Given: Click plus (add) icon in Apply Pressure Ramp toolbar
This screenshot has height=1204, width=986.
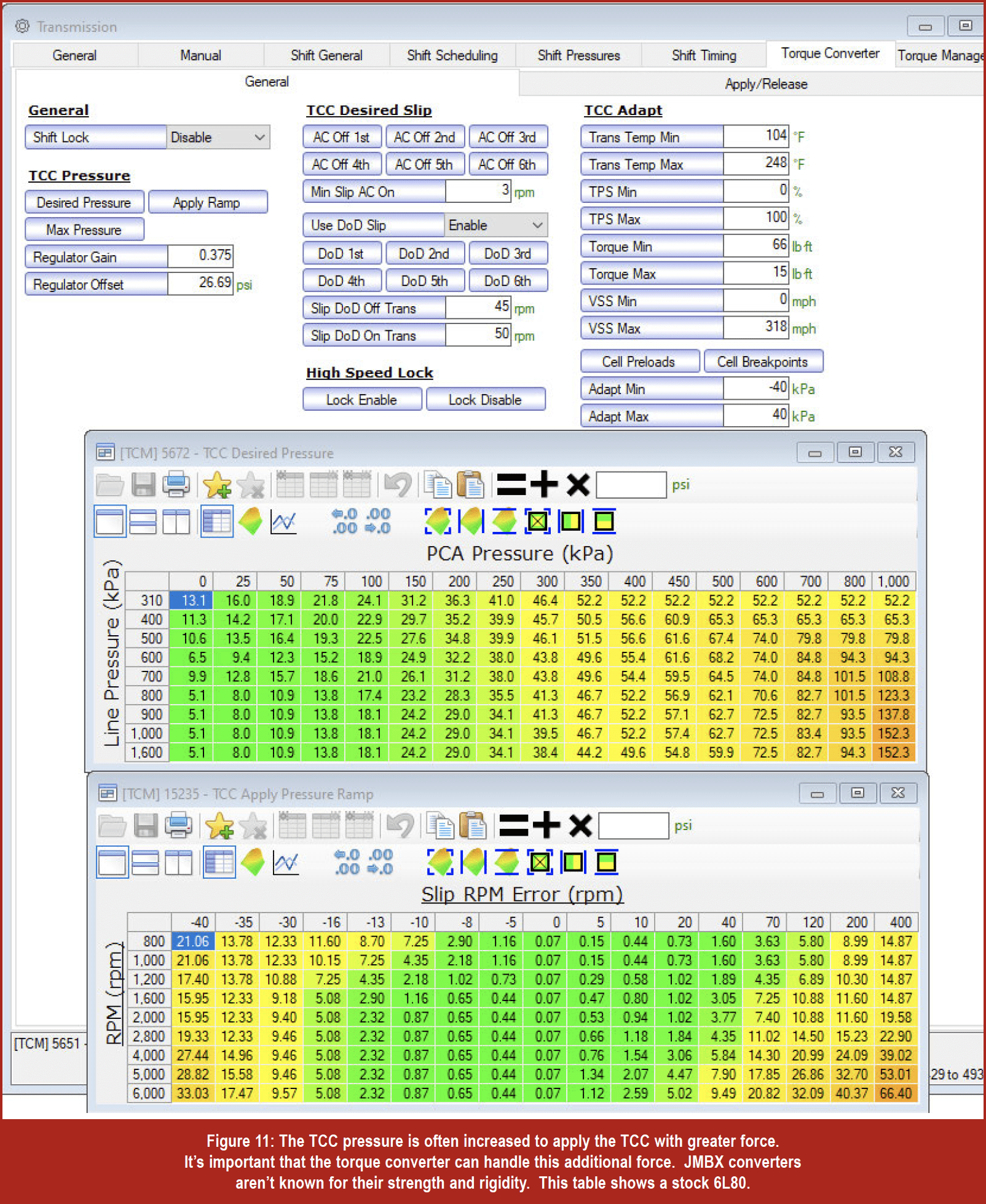Looking at the screenshot, I should pyautogui.click(x=546, y=825).
